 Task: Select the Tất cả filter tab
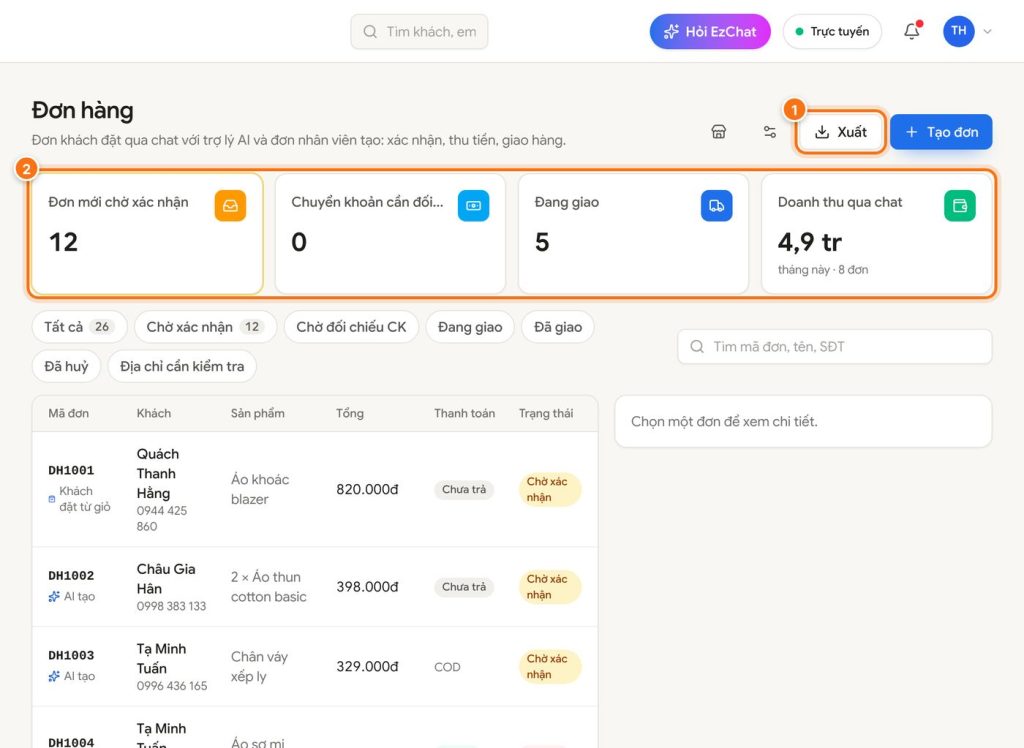[78, 327]
